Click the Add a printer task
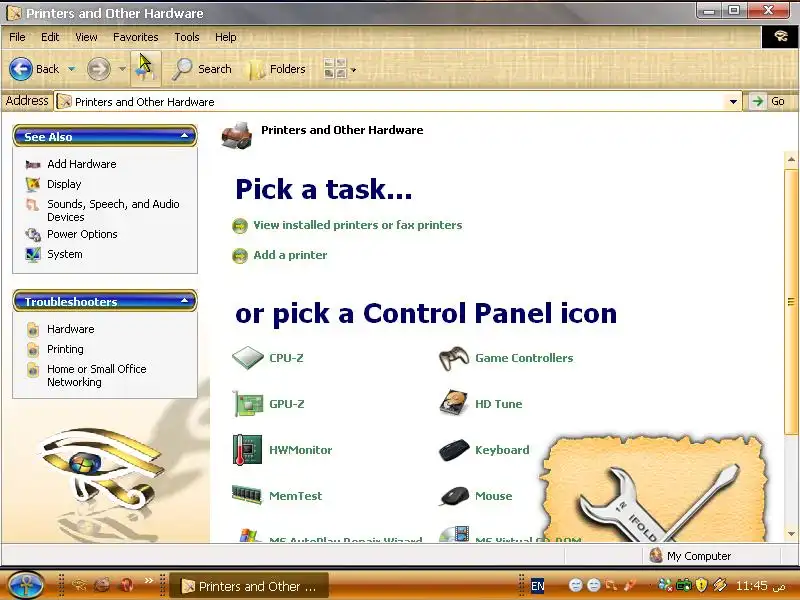The width and height of the screenshot is (800, 600). point(290,255)
